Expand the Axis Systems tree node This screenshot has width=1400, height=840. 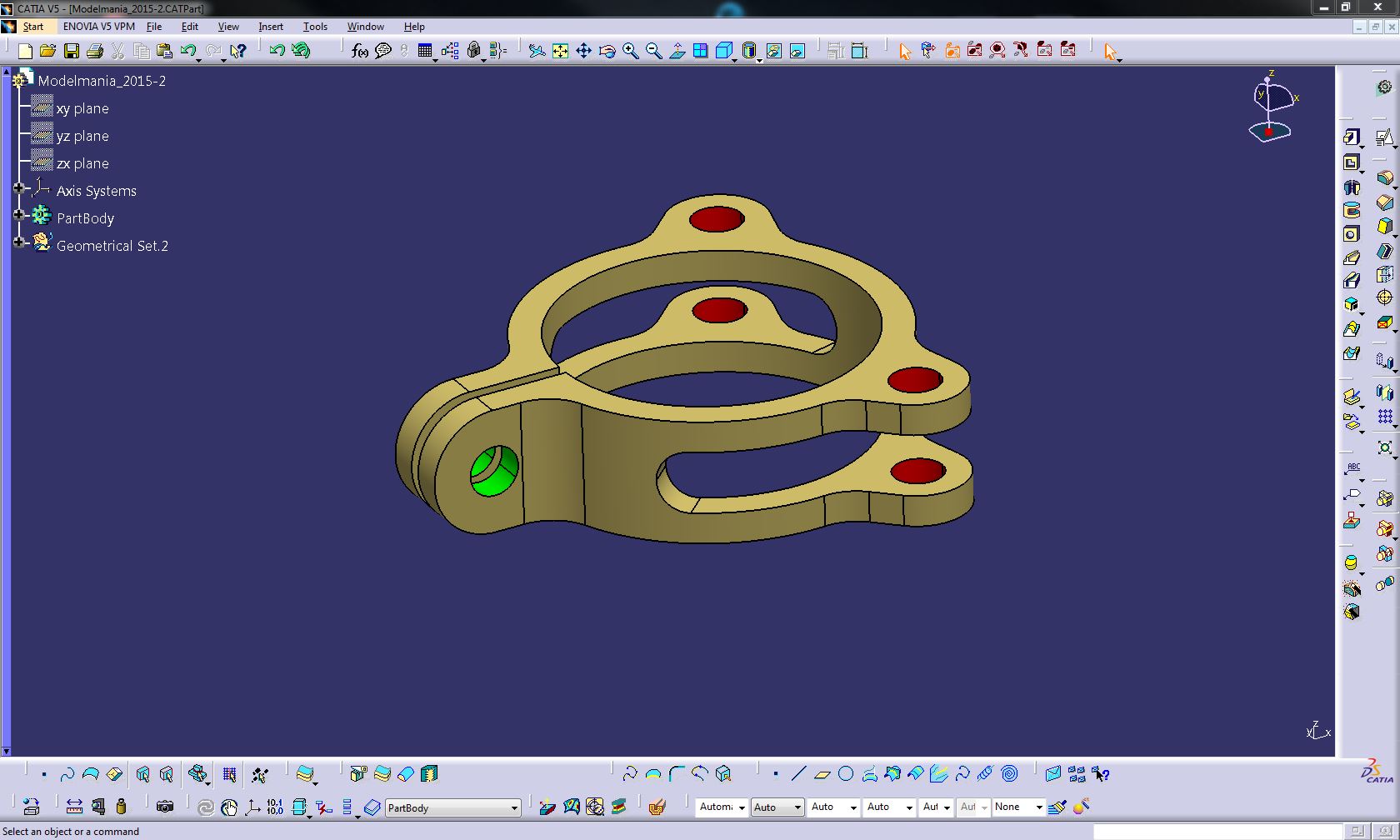click(18, 189)
